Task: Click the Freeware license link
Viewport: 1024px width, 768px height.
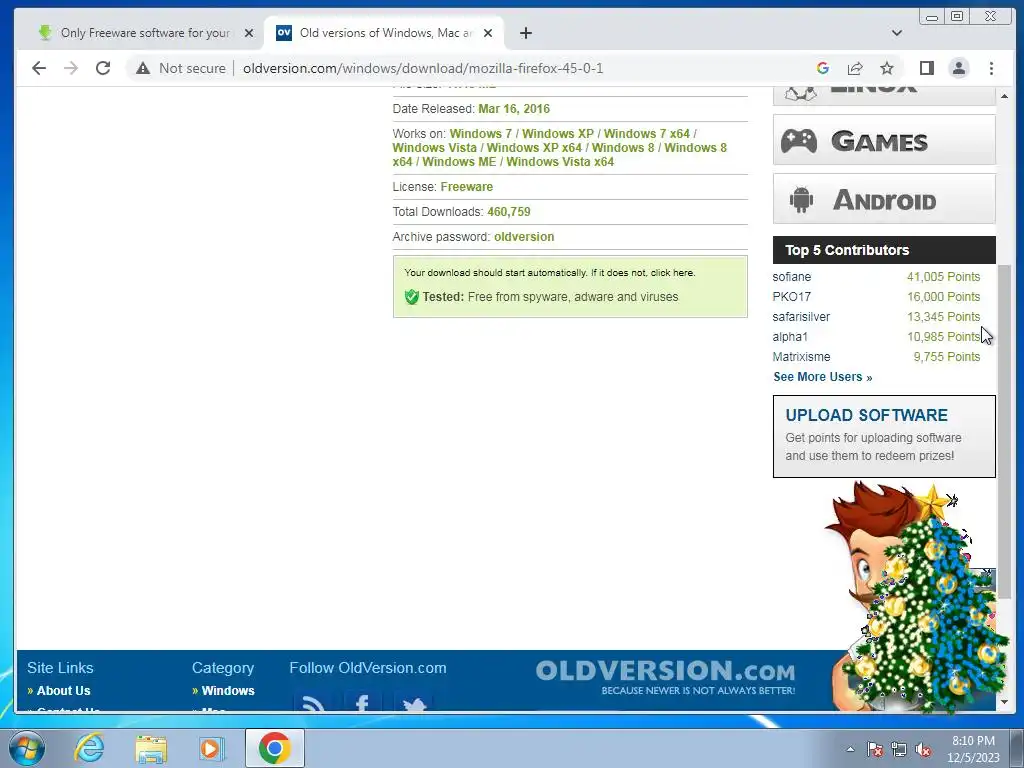Action: (466, 187)
